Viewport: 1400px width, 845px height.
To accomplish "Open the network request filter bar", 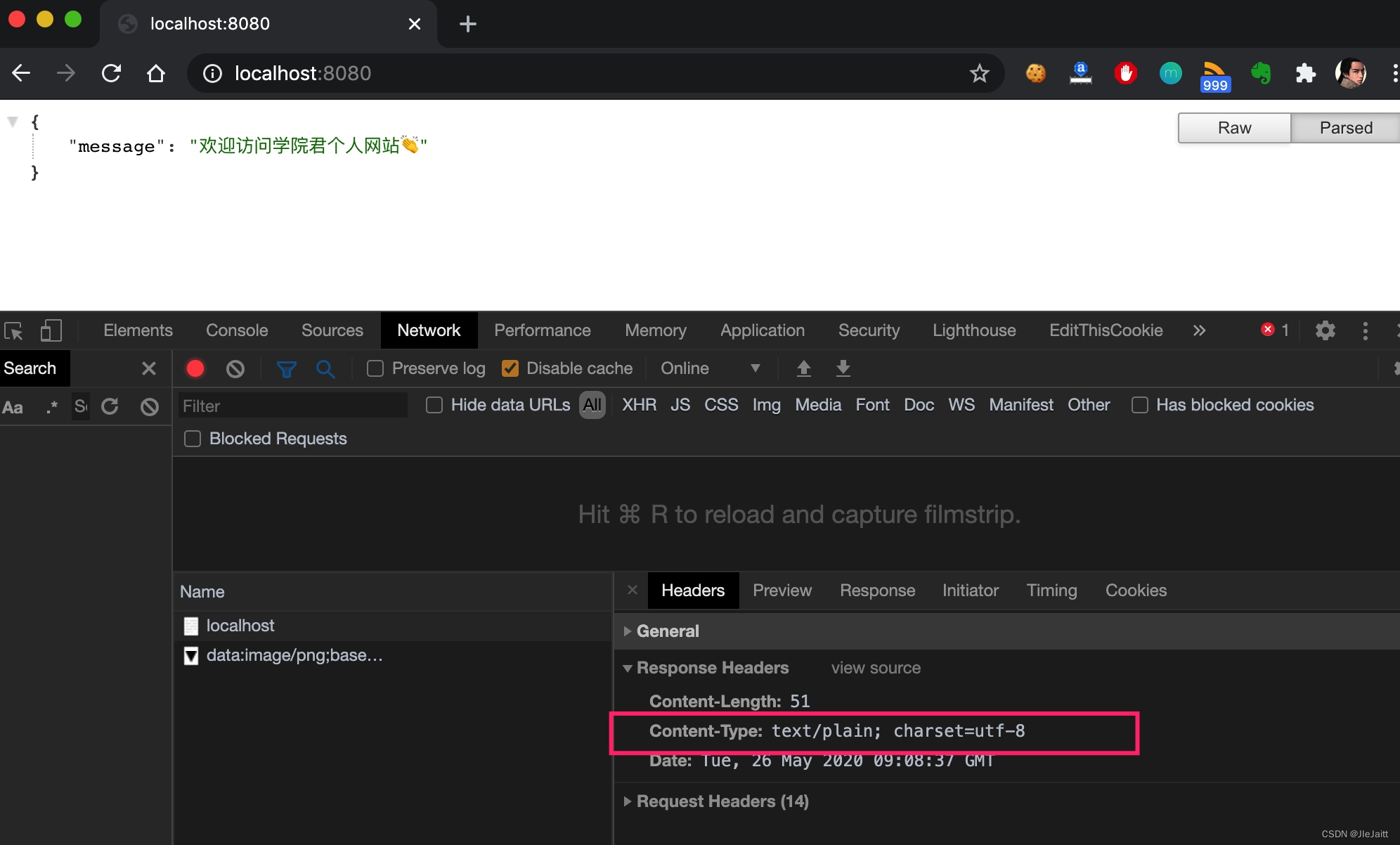I will 286,368.
